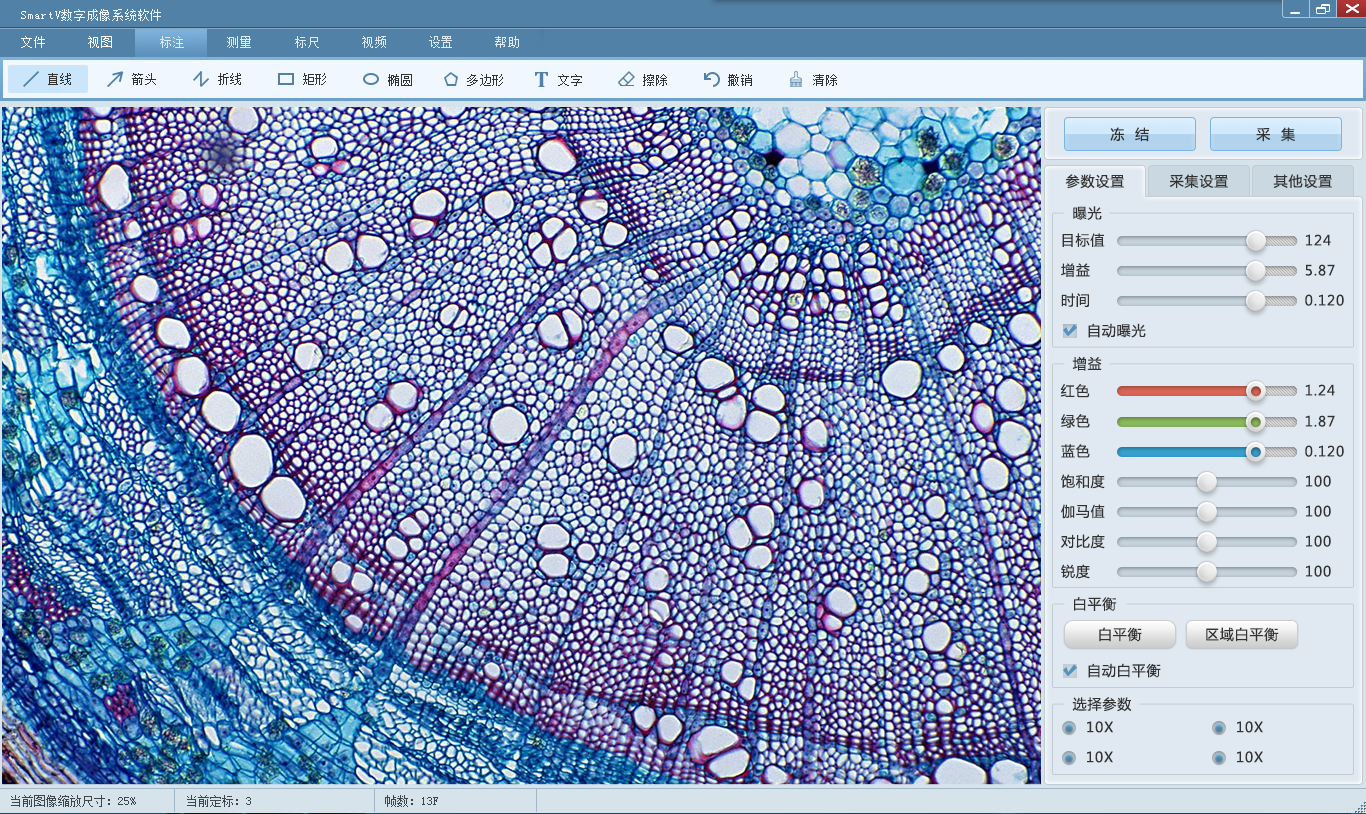Select the bottom-right 10X radio button
Screen dimensions: 1366x814
1219,758
